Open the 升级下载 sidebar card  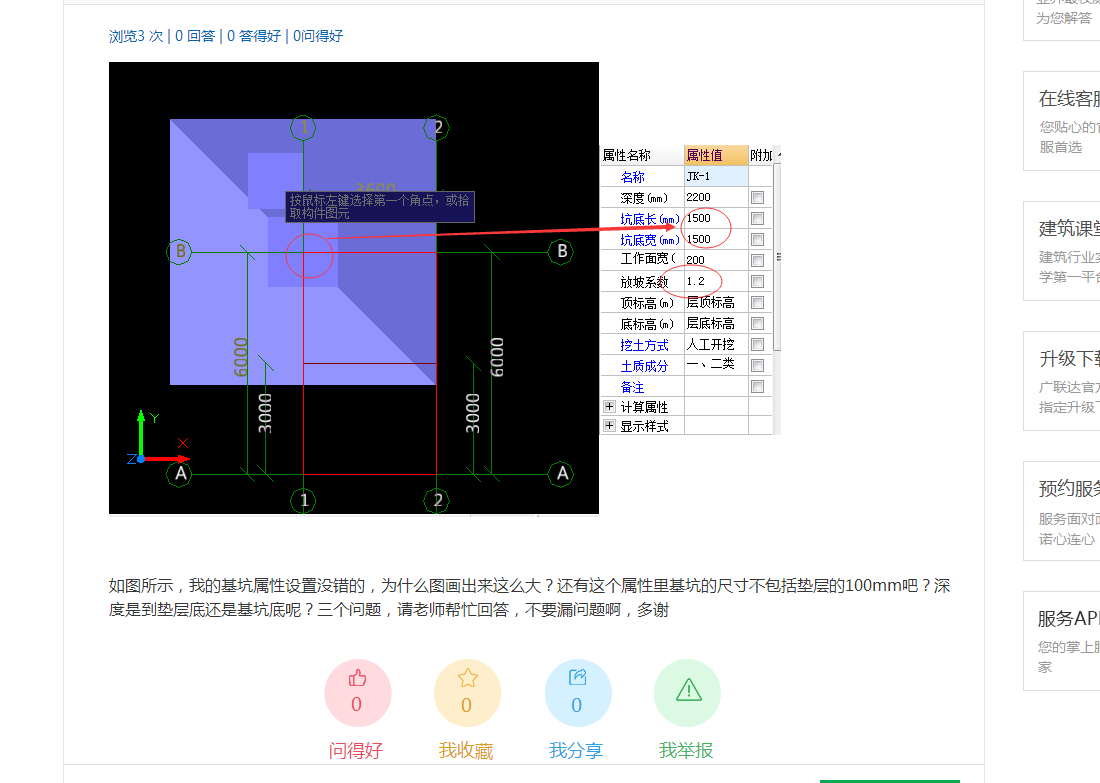tap(1061, 381)
